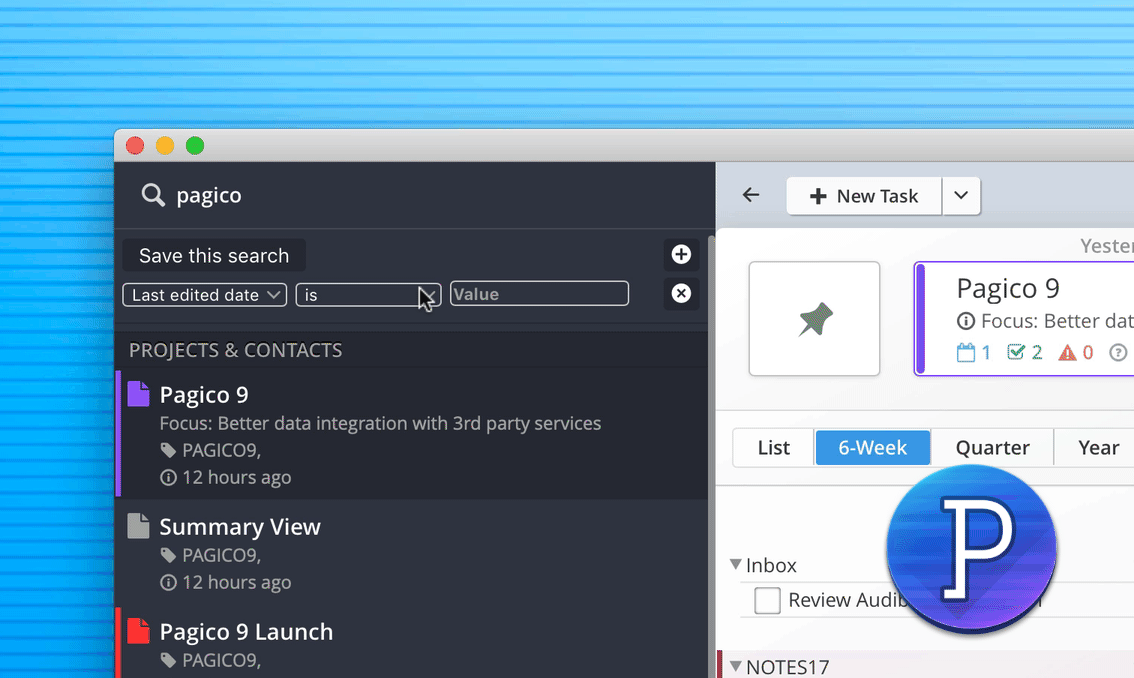Open the Pagico 9 search result

click(412, 434)
